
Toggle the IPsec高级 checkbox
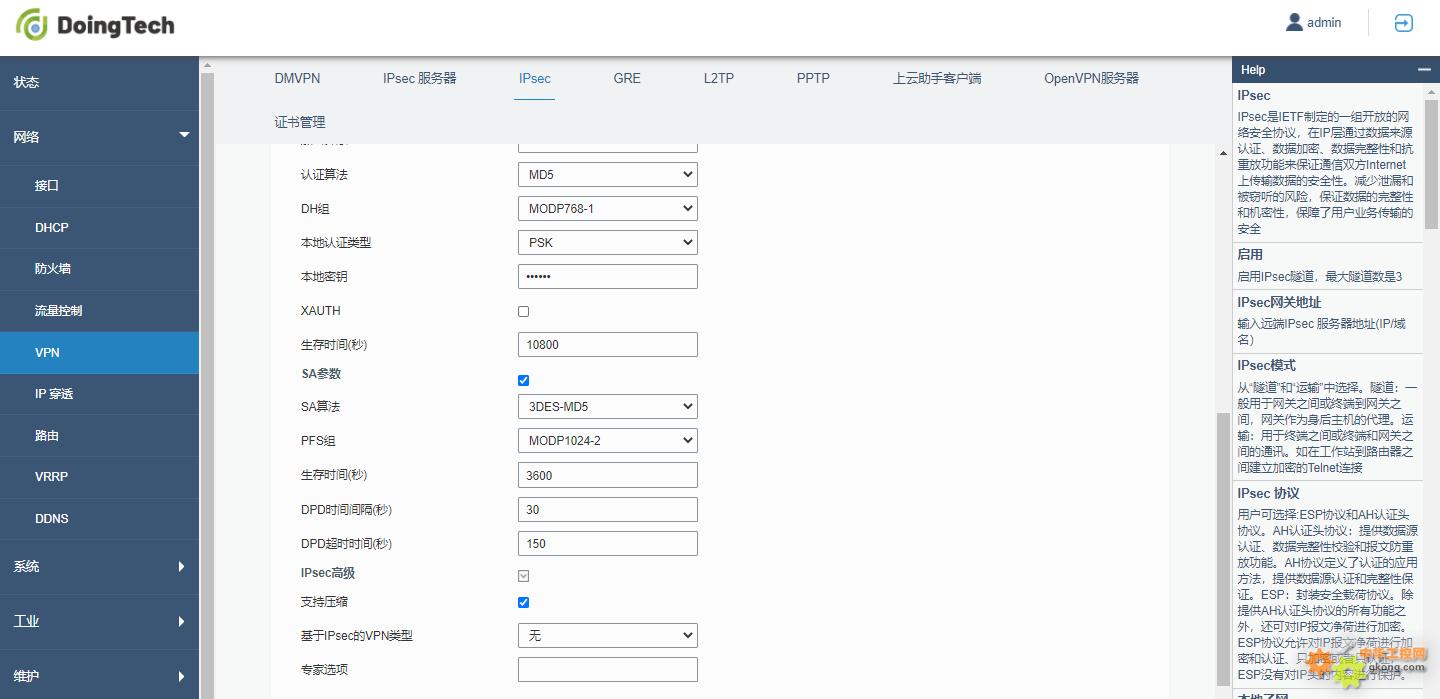pos(523,576)
